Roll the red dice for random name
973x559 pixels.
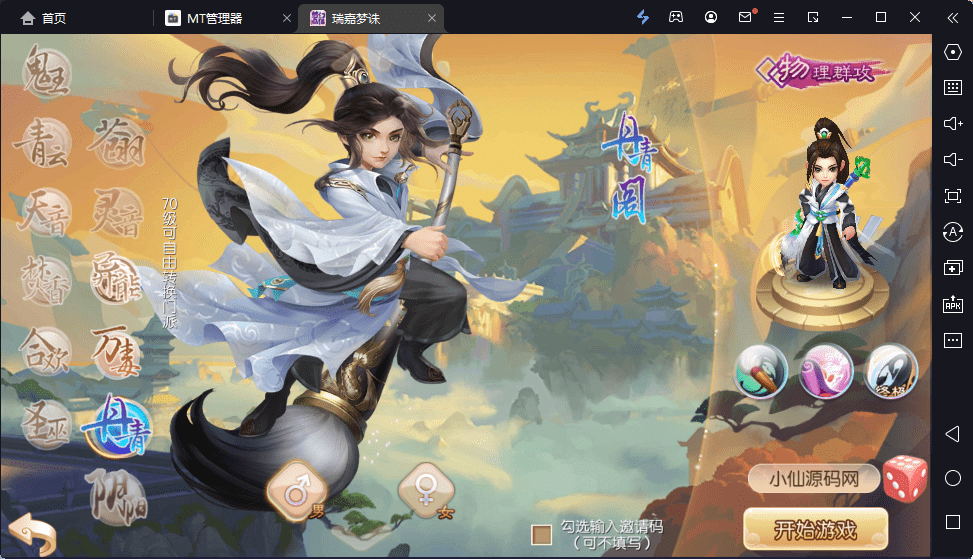tap(905, 478)
